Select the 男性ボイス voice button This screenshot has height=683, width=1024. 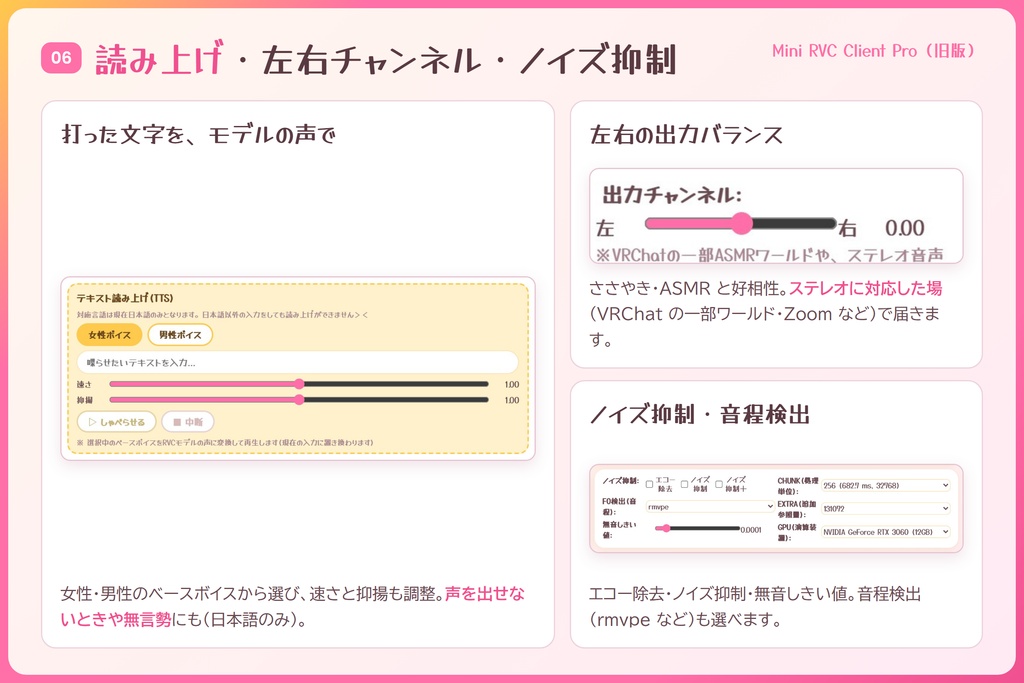tap(180, 335)
